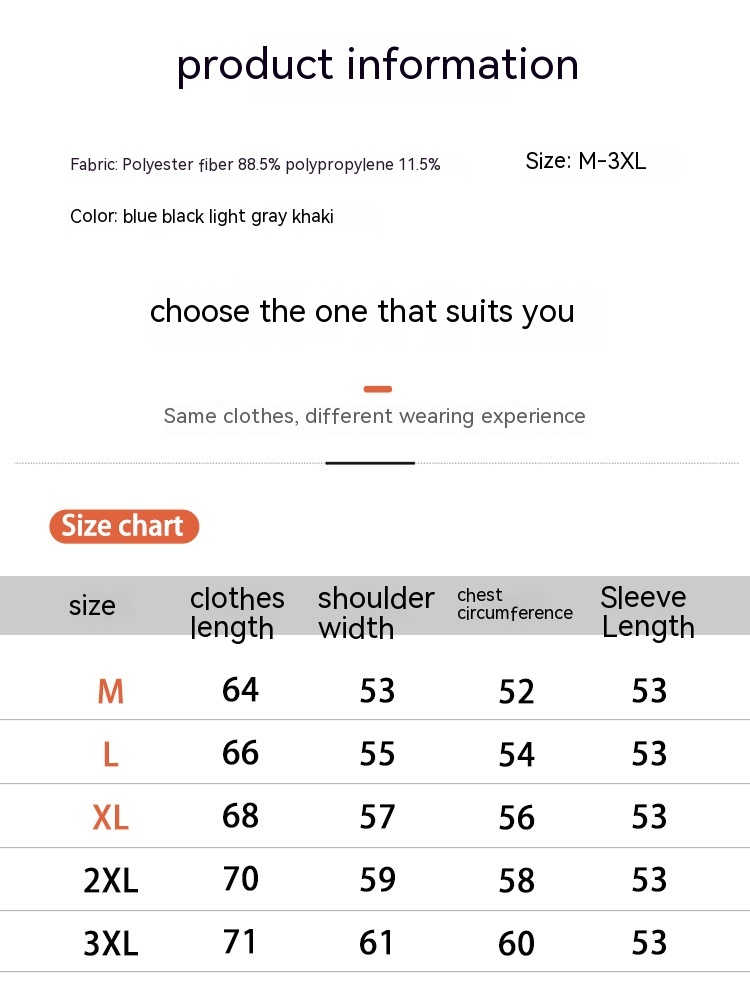The height and width of the screenshot is (1008, 750).
Task: Pick the orange XL size label
Action: 110,818
